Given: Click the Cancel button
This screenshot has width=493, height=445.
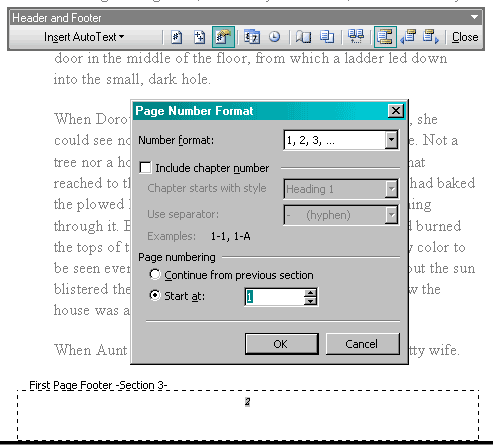Looking at the screenshot, I should click(x=362, y=344).
